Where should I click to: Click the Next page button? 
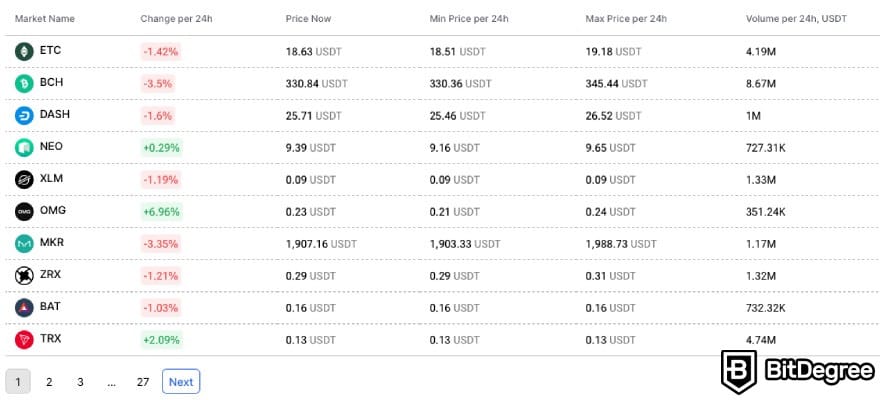181,382
